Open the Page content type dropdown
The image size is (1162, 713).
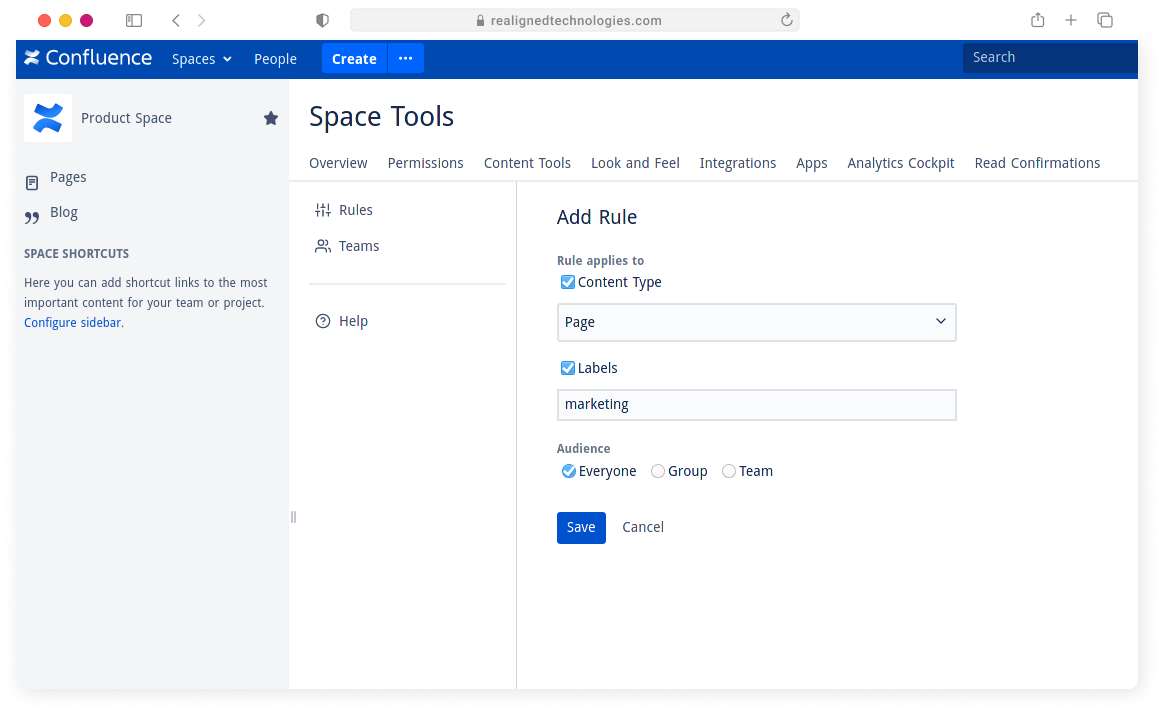(x=756, y=322)
